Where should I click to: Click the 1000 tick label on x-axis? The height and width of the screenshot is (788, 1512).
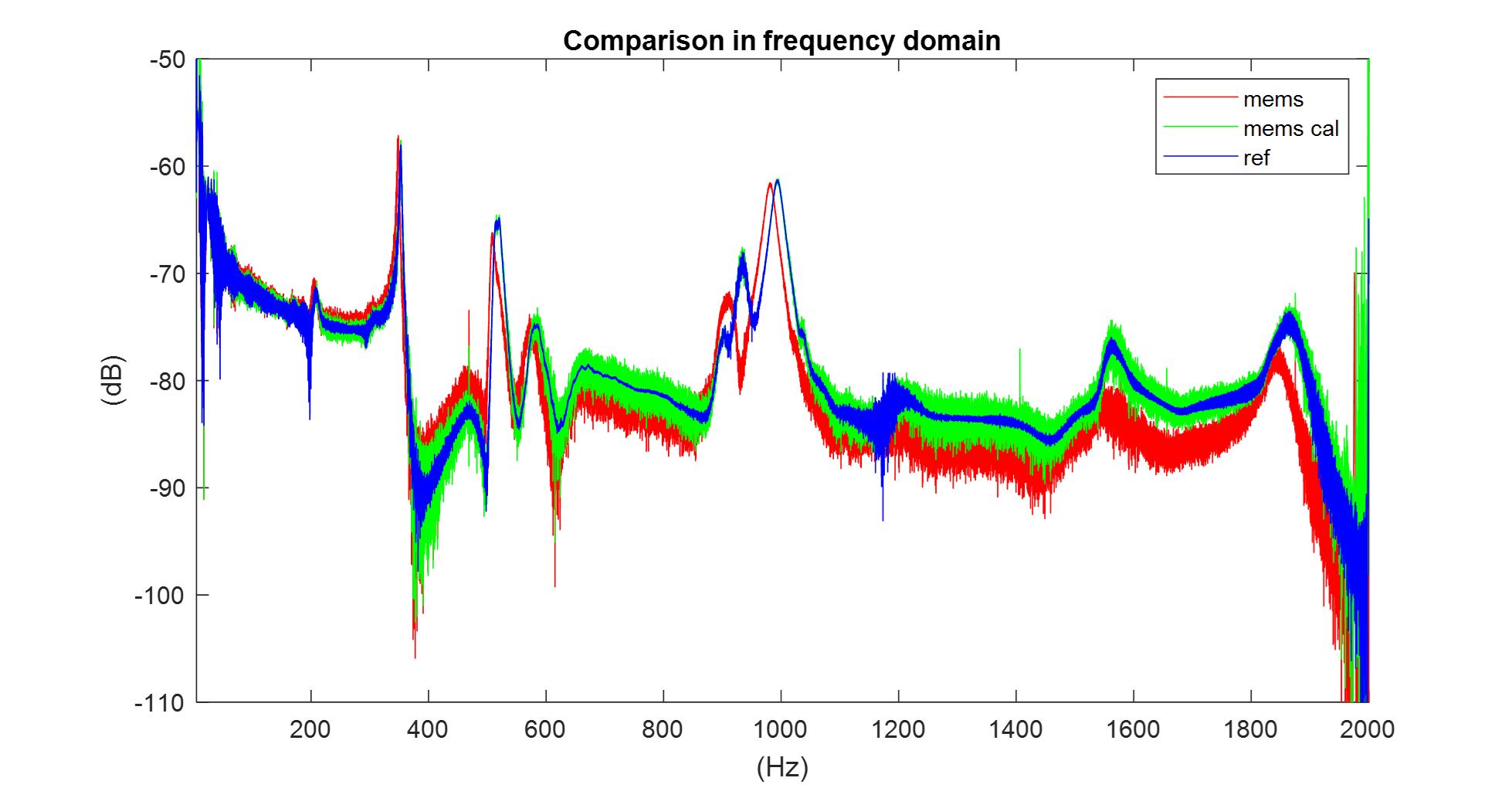click(781, 729)
